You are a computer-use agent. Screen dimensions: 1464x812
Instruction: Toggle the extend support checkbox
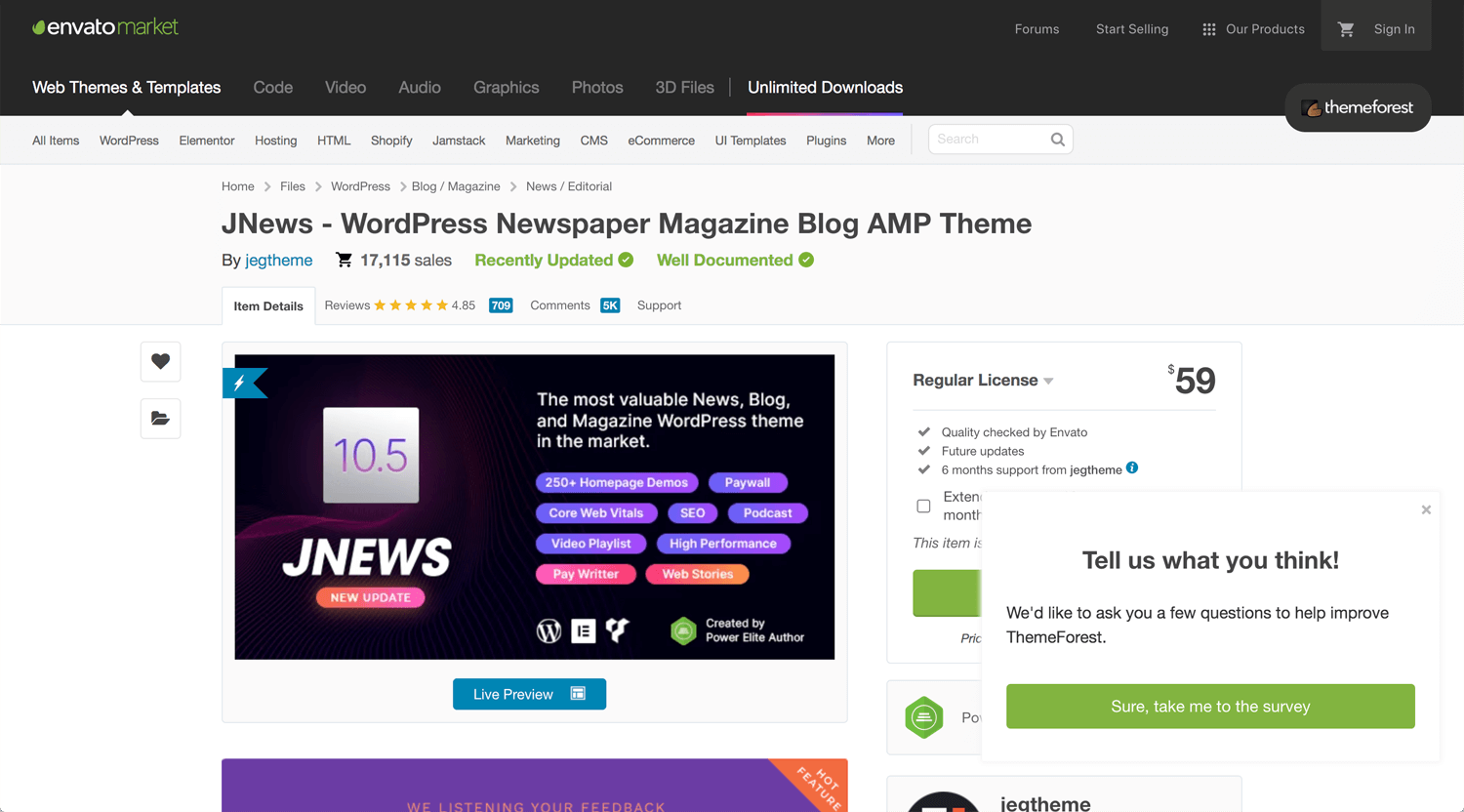pos(923,506)
